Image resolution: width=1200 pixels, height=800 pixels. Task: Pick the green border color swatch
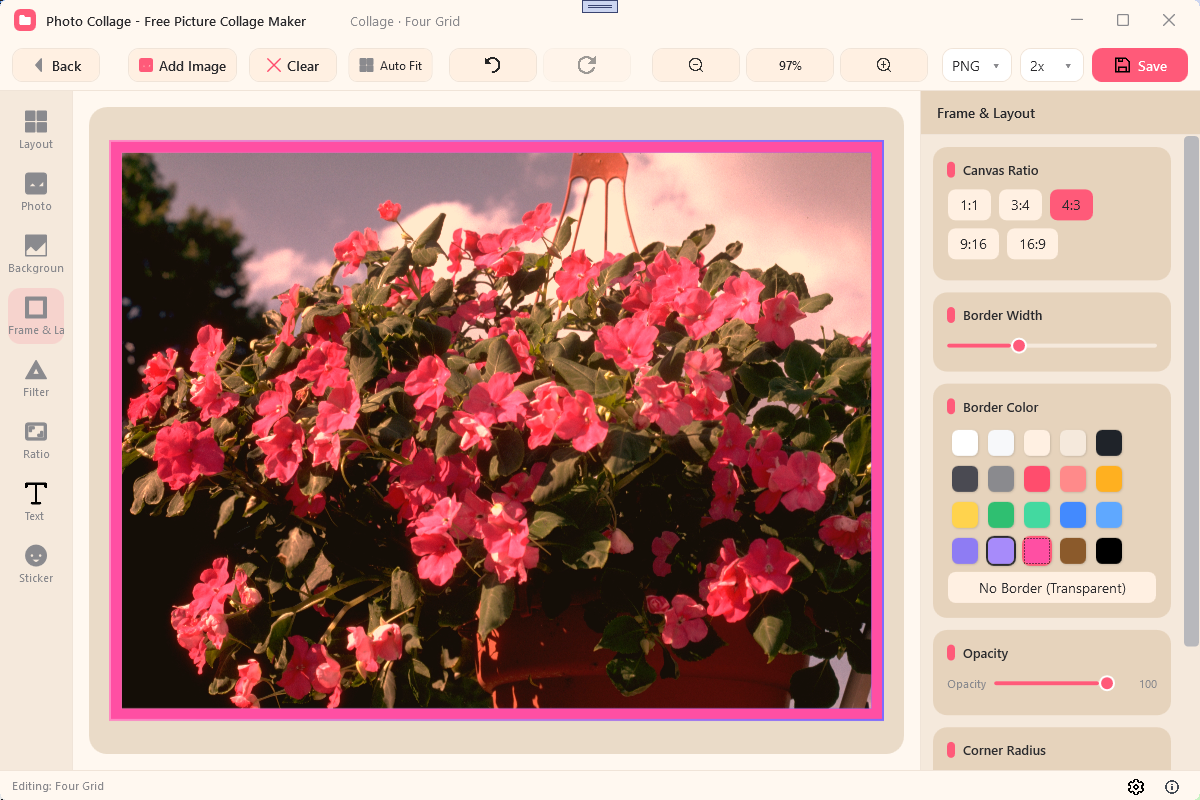(1001, 515)
